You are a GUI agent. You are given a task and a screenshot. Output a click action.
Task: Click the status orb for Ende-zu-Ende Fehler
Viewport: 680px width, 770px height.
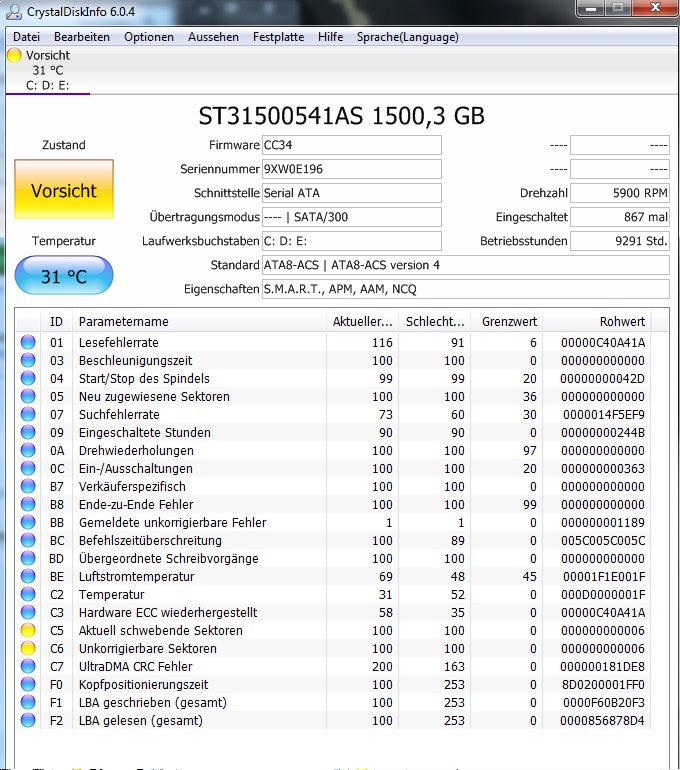click(x=28, y=504)
